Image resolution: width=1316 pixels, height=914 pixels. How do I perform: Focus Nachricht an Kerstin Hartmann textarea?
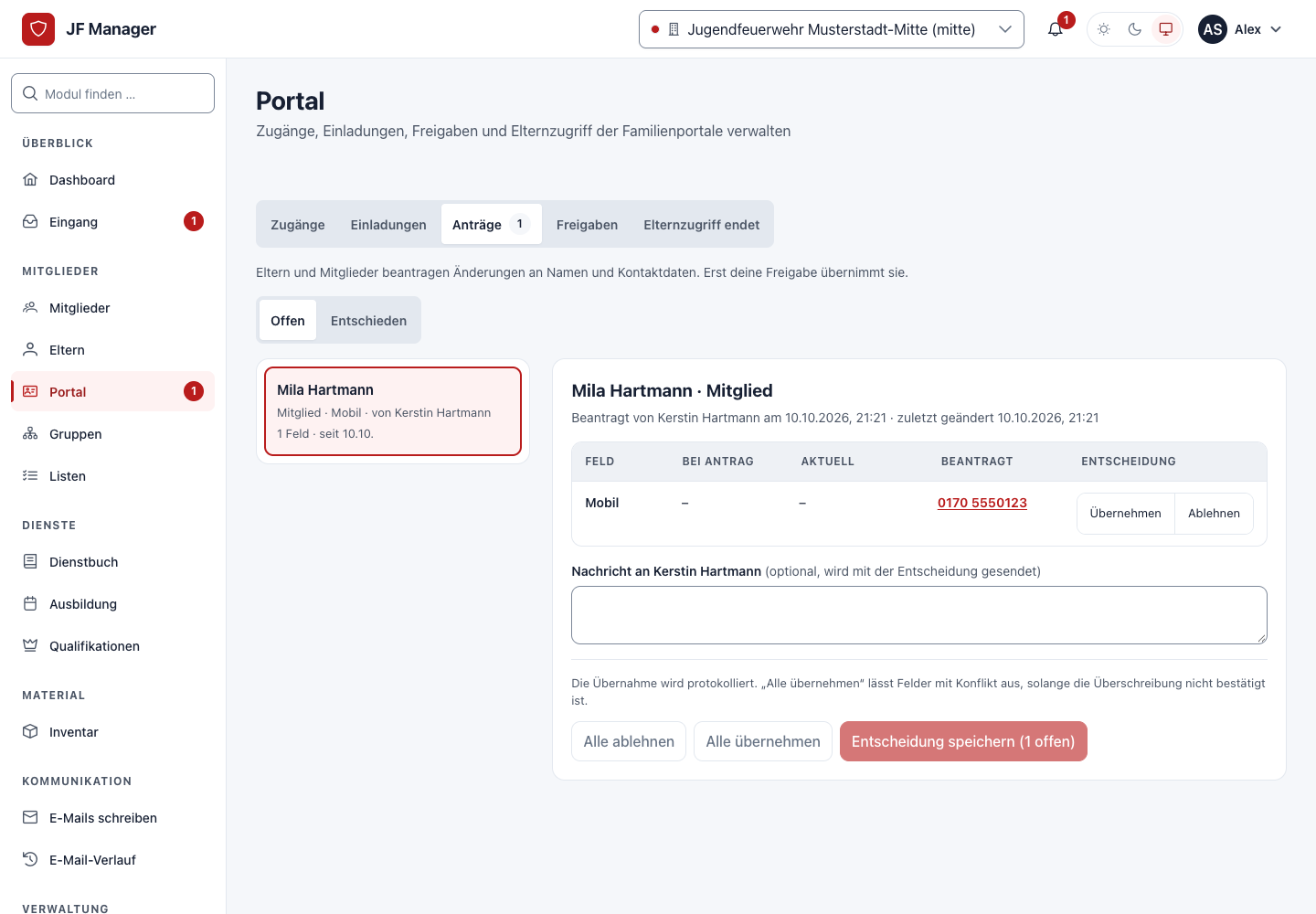tap(919, 615)
